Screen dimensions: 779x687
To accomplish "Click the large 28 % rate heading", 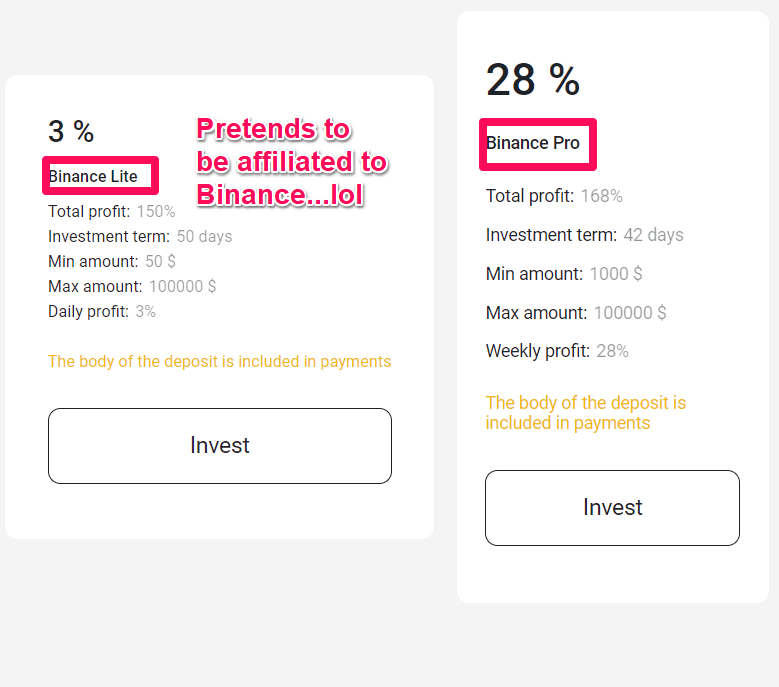I will coord(532,80).
